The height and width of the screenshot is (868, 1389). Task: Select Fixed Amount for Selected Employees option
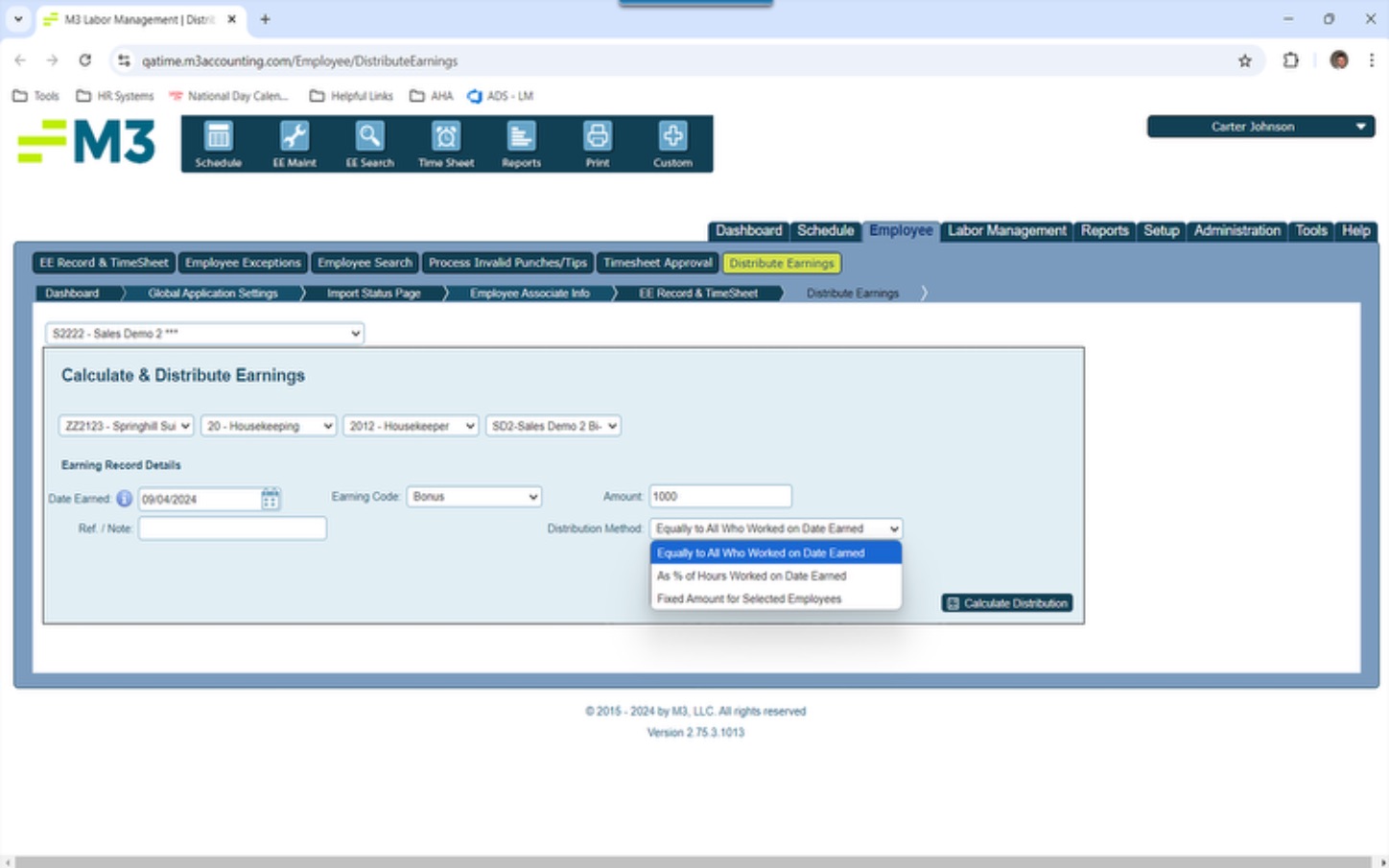click(x=776, y=599)
